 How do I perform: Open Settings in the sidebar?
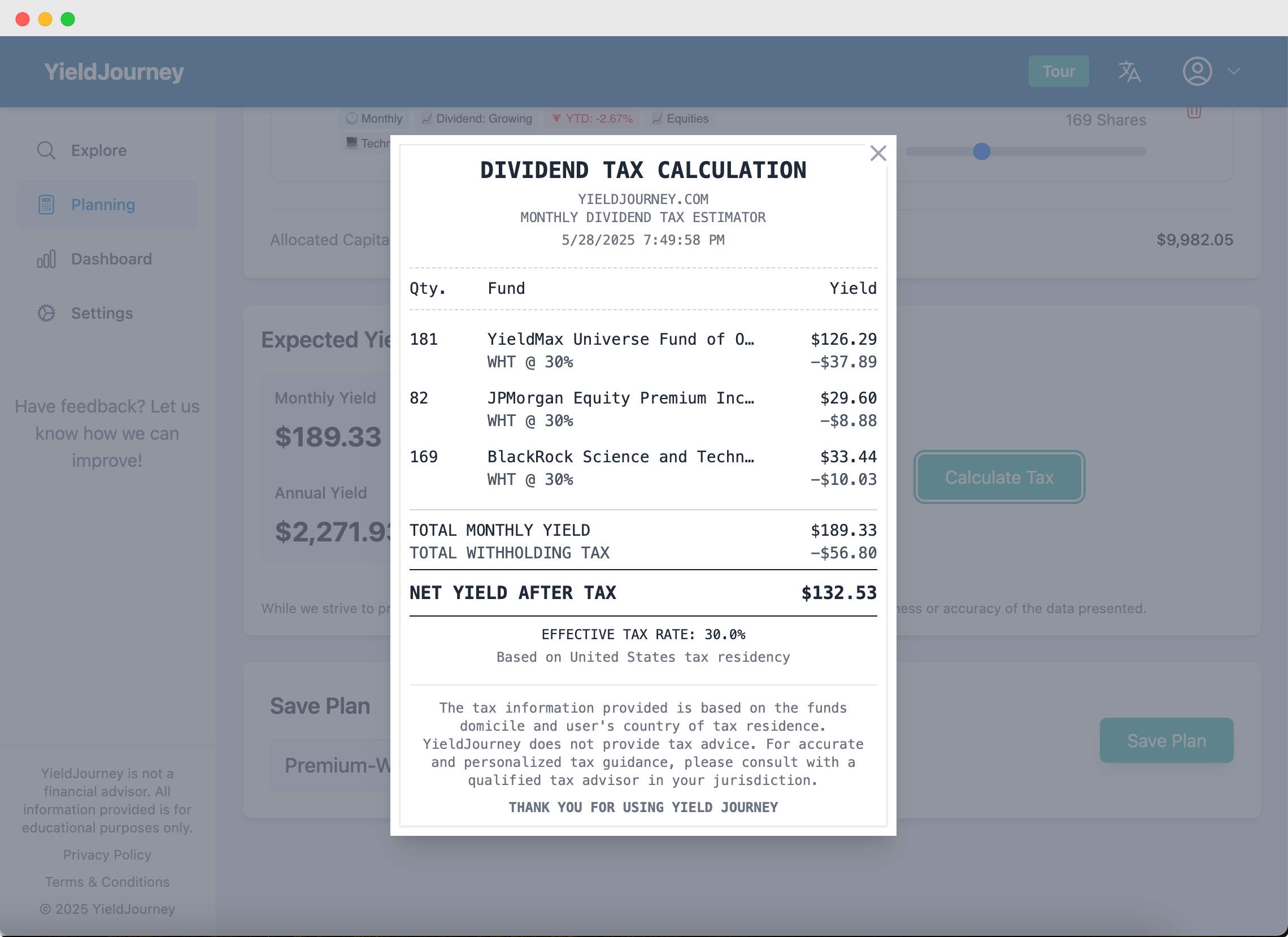pos(107,313)
